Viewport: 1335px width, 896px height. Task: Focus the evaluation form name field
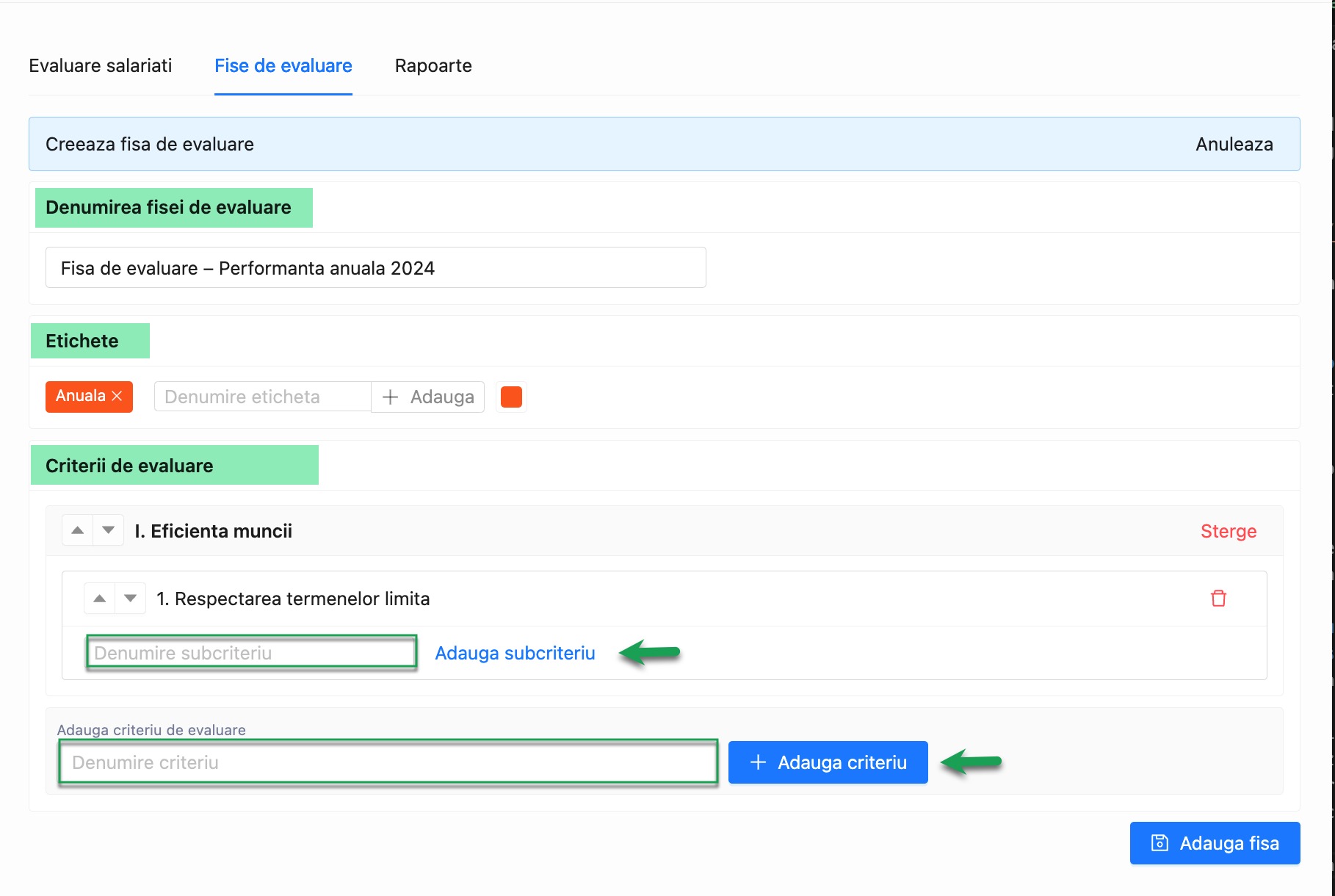(x=375, y=267)
